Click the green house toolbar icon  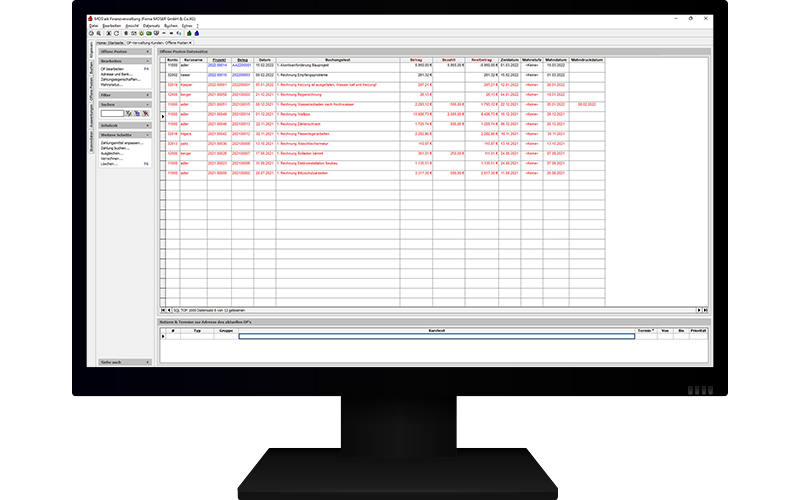(189, 33)
